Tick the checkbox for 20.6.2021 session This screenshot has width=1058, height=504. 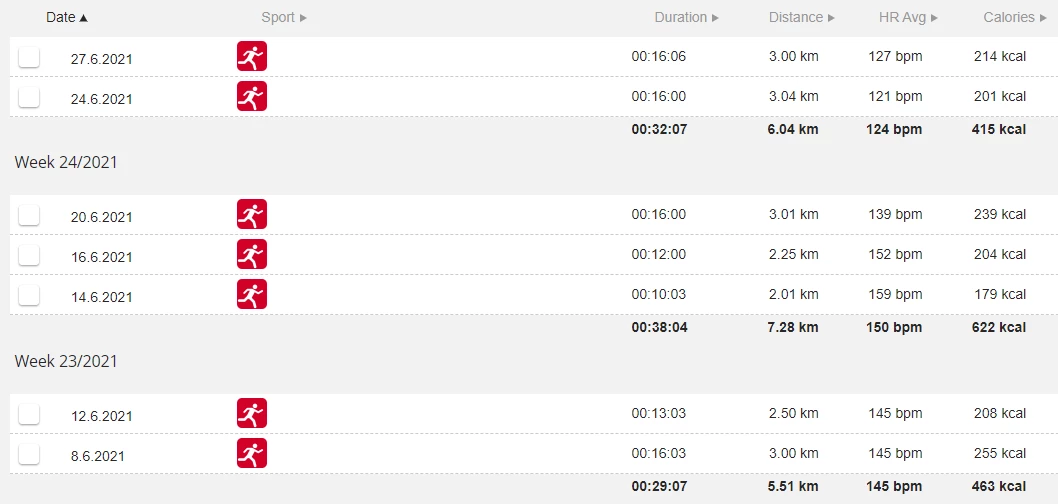[x=29, y=216]
